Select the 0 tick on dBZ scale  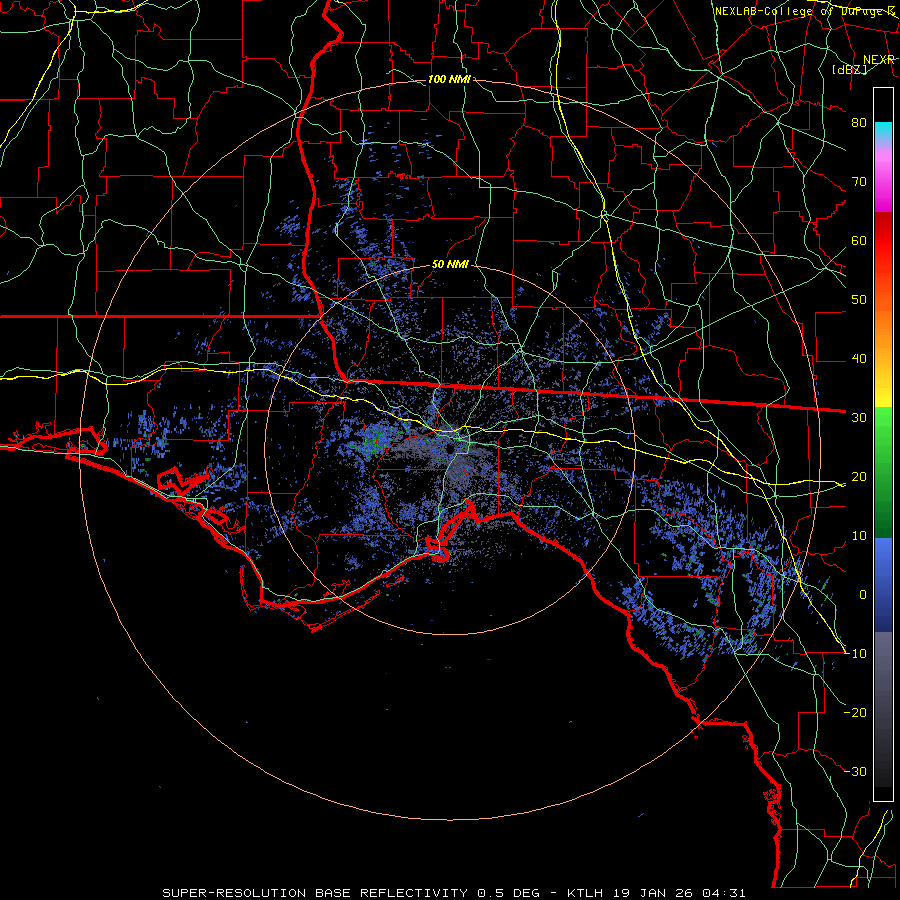[863, 595]
